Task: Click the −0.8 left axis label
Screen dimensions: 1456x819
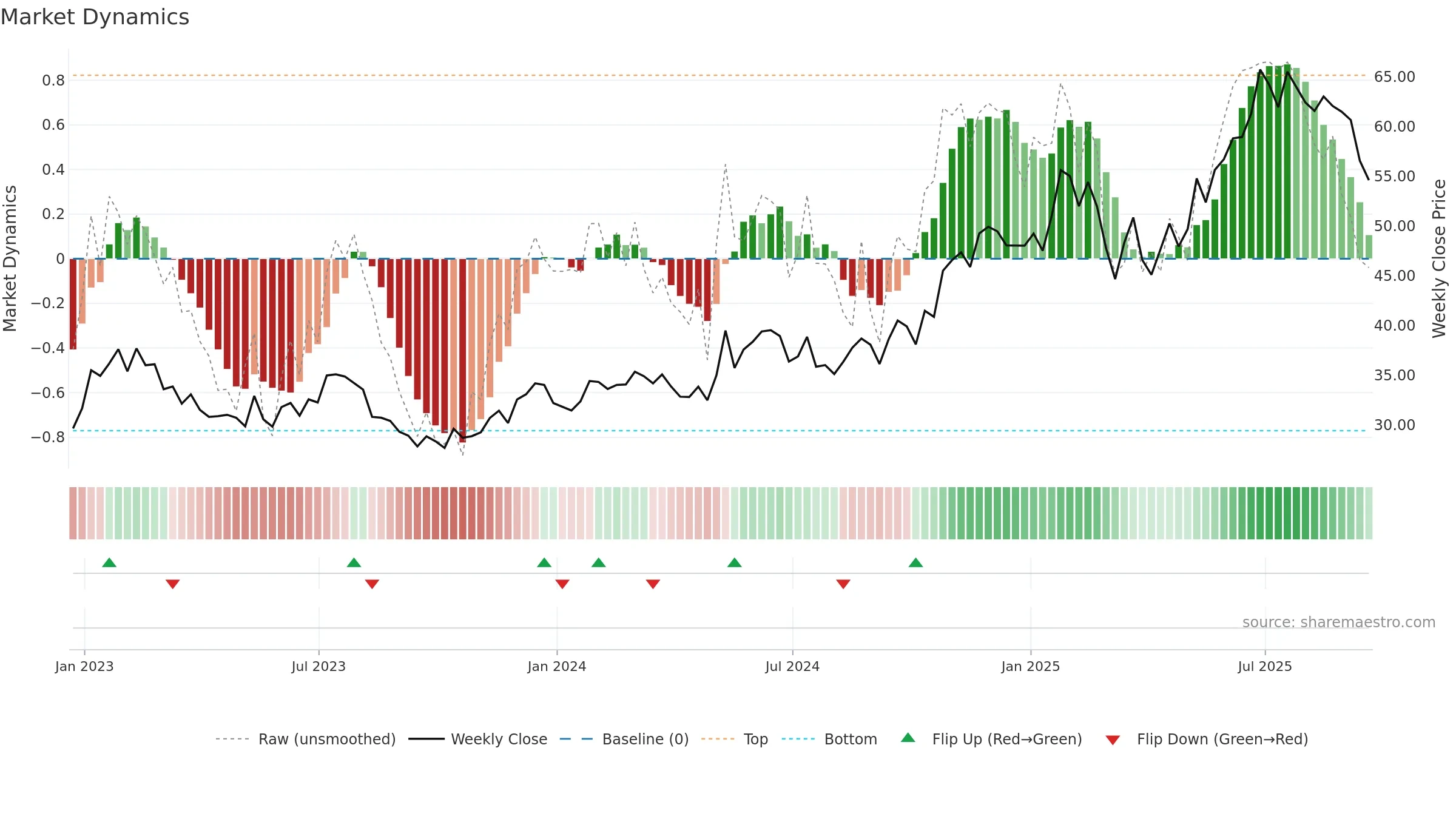Action: 48,437
